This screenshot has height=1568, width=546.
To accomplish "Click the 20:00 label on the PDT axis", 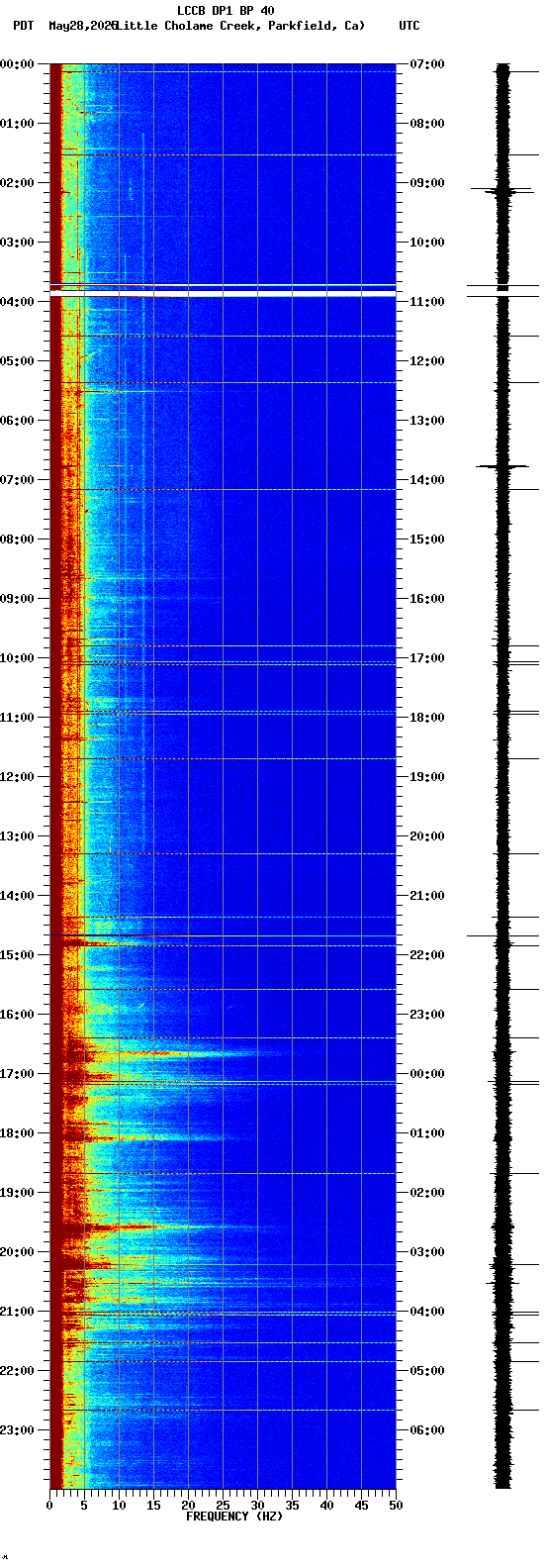I will coord(18,1252).
